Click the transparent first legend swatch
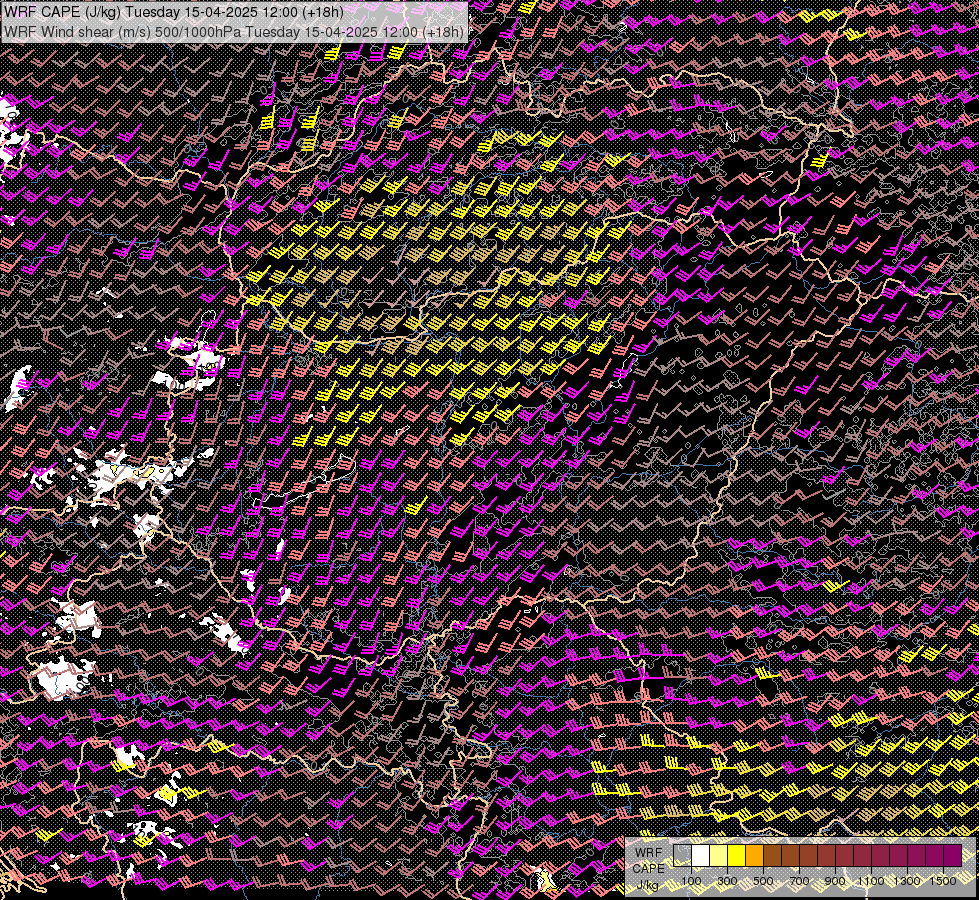The height and width of the screenshot is (900, 979). (682, 855)
